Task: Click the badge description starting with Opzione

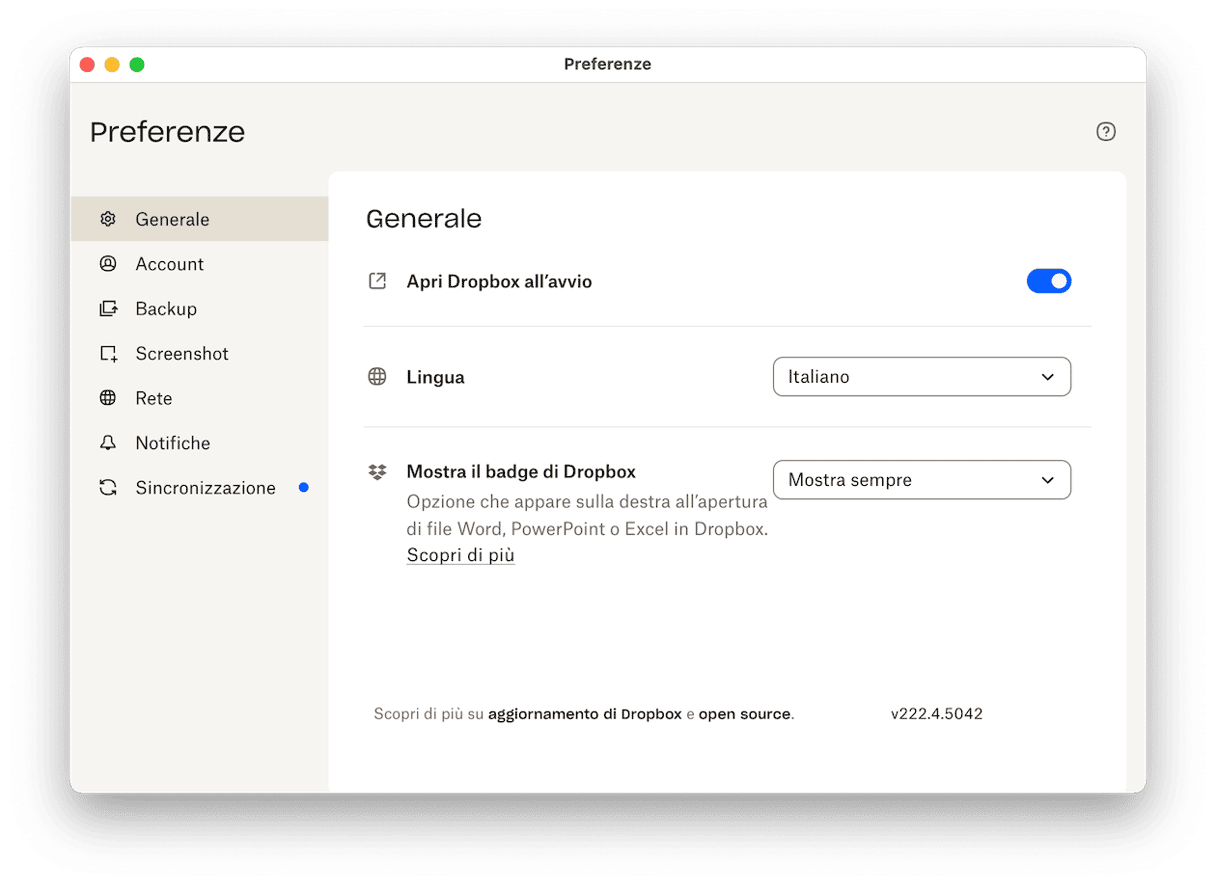Action: click(x=587, y=516)
